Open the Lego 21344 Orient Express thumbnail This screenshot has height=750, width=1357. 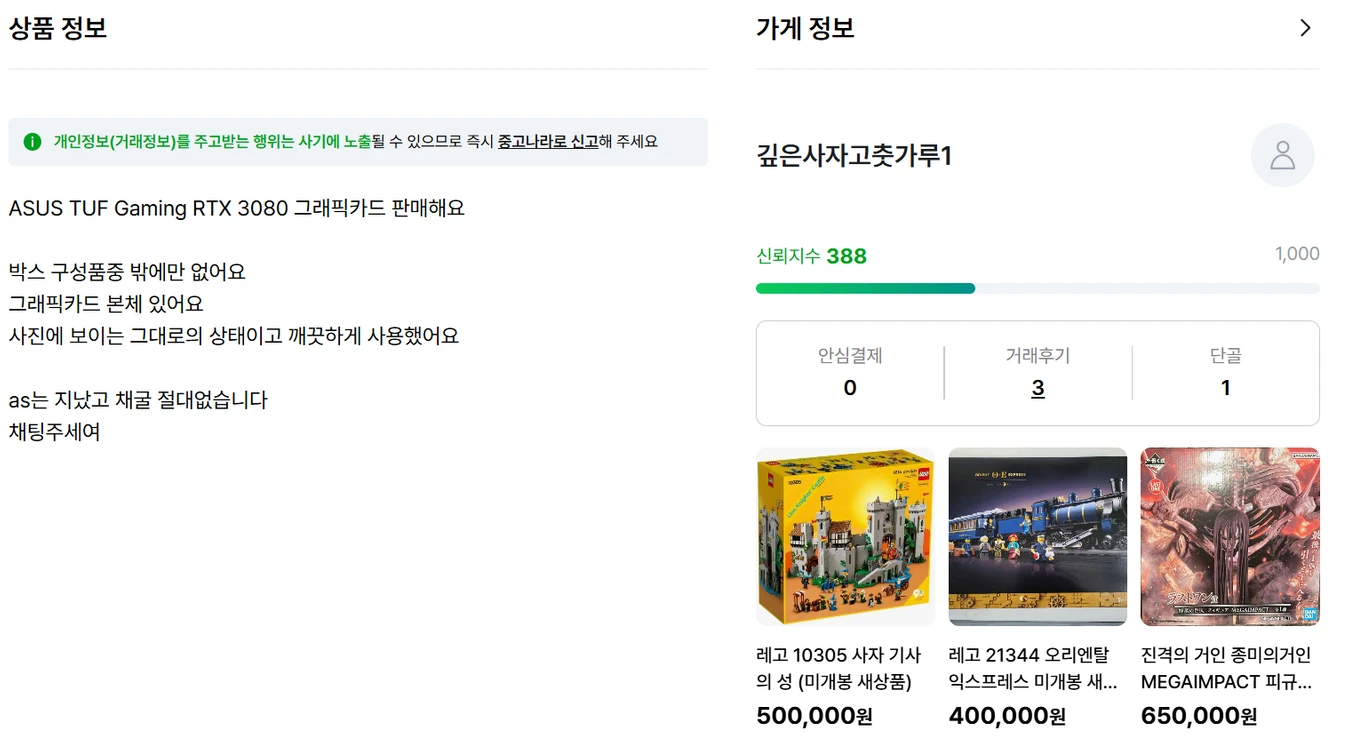tap(1038, 536)
